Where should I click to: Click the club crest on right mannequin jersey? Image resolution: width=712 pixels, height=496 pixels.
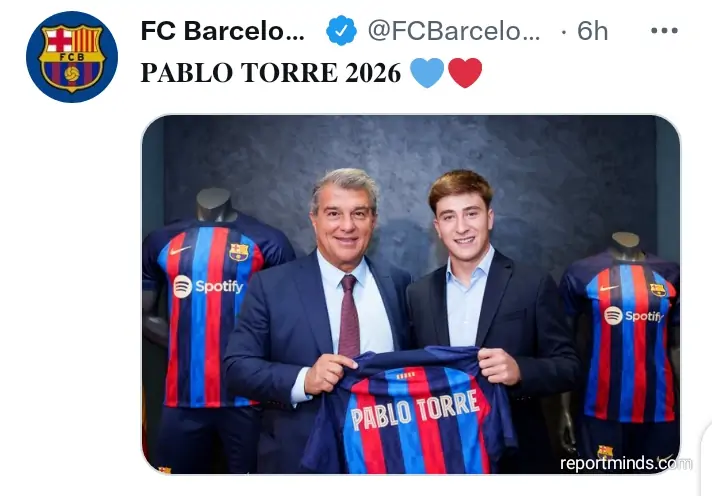coord(657,290)
